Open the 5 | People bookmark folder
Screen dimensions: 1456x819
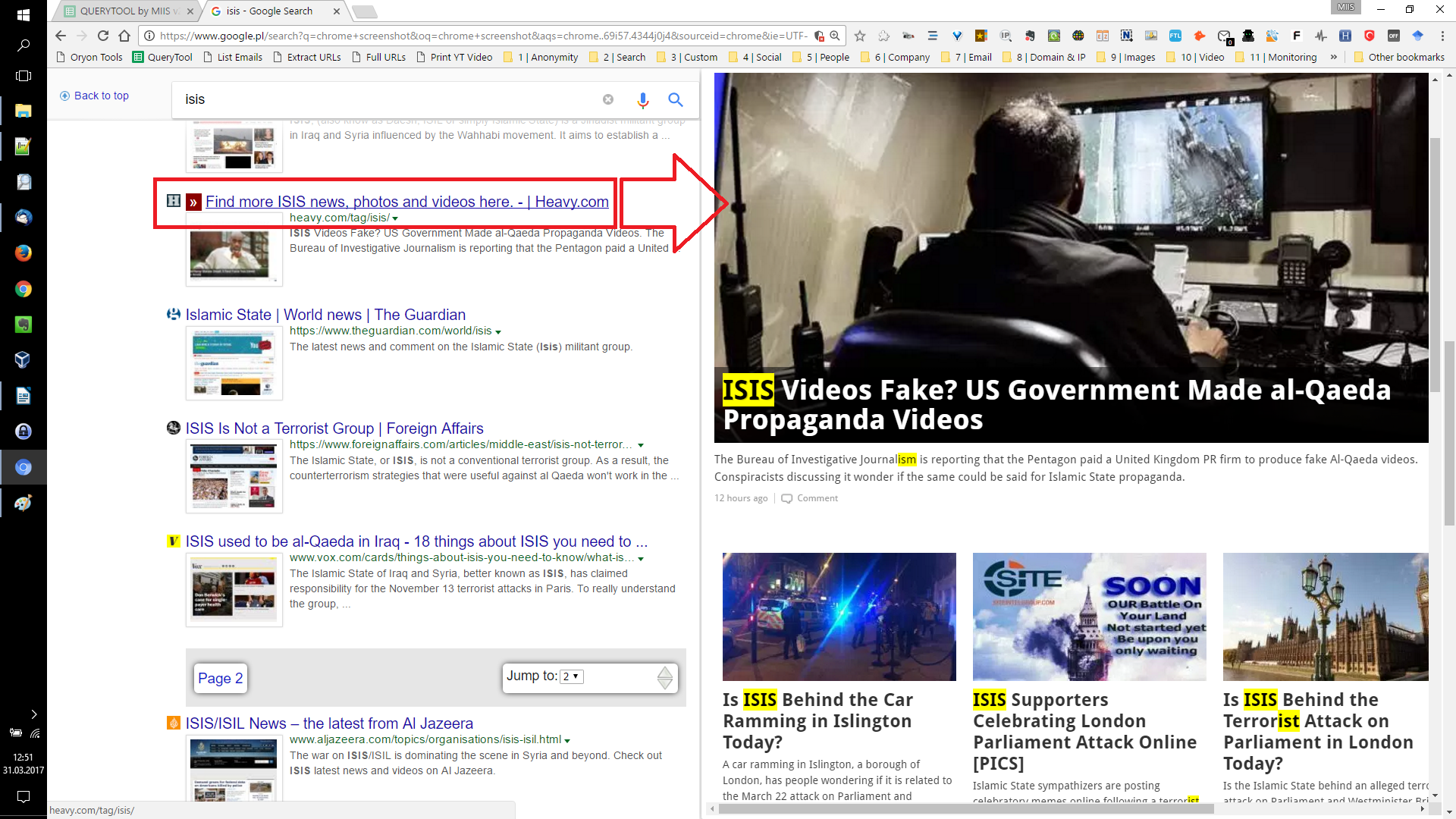821,57
